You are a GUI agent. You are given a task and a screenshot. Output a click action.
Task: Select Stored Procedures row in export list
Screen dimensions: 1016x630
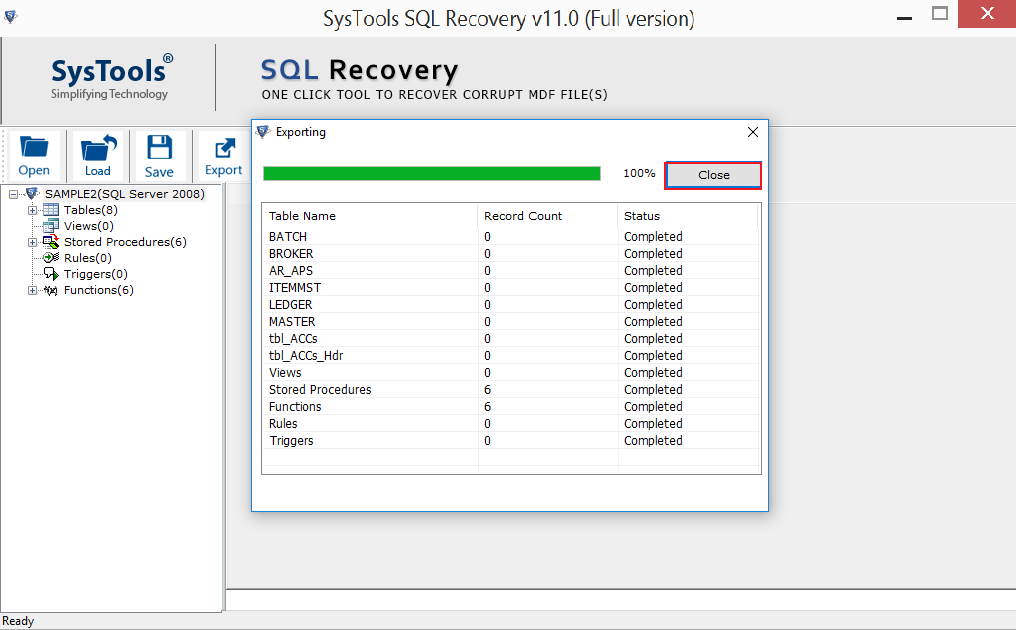pyautogui.click(x=511, y=390)
